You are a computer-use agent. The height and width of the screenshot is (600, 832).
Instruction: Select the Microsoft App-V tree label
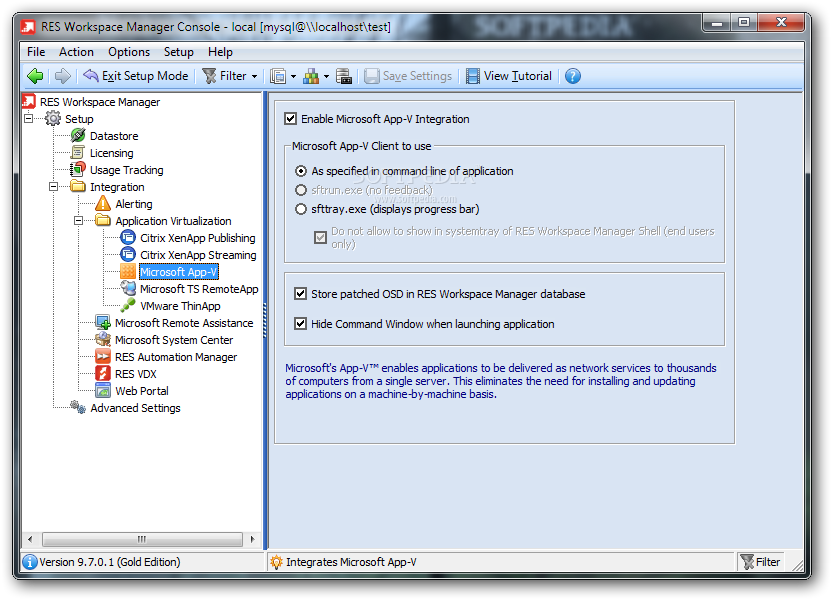[x=179, y=272]
